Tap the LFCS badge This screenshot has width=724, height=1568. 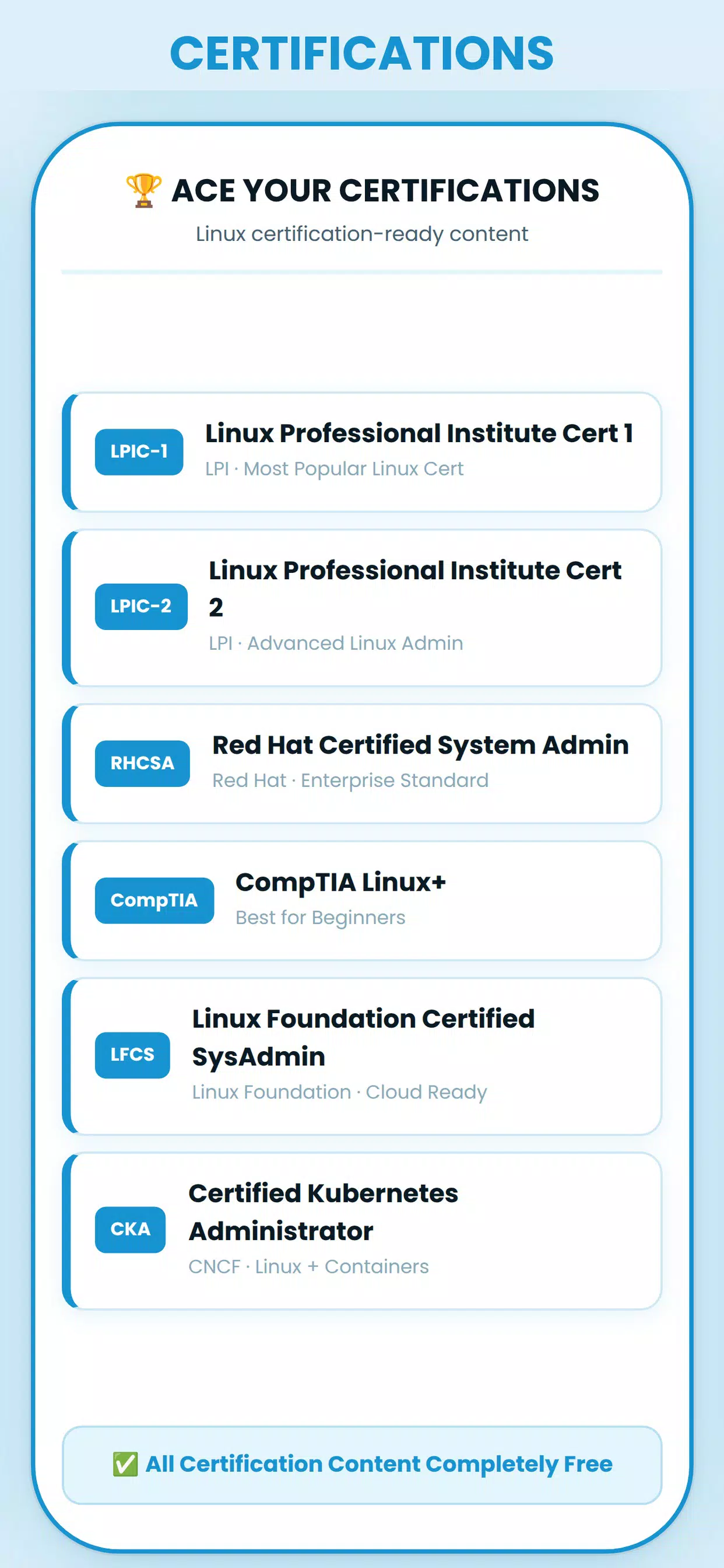coord(133,1055)
